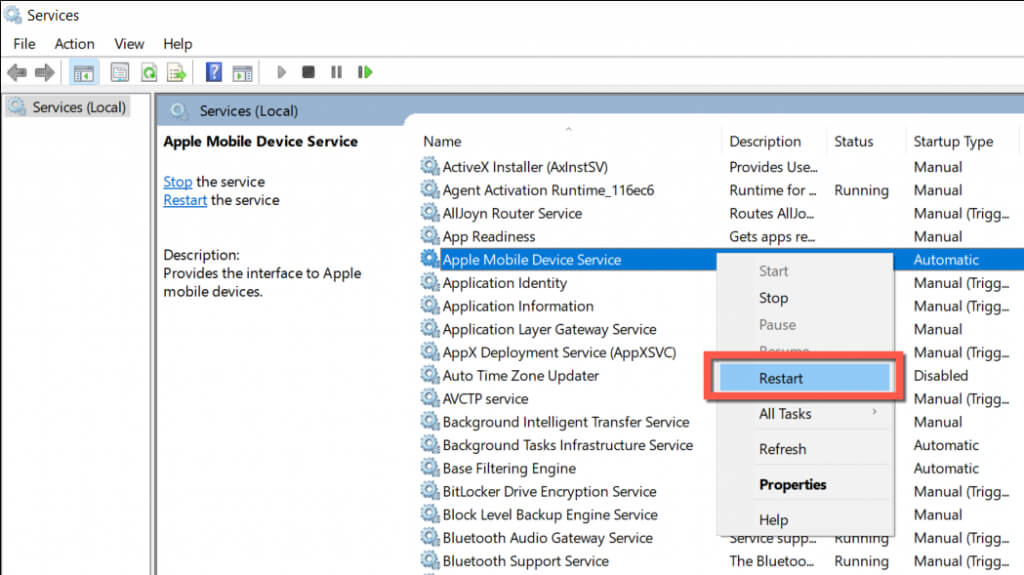Click the Back arrow in toolbar
The width and height of the screenshot is (1024, 575).
[16, 72]
